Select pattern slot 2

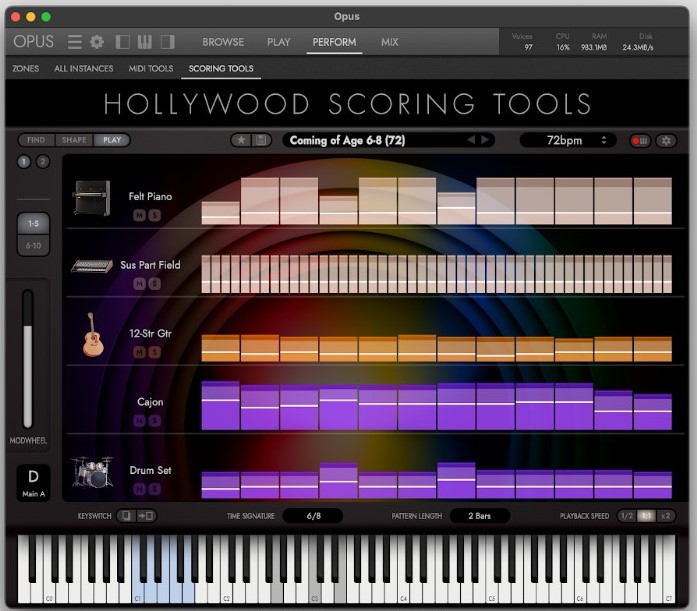pos(43,162)
